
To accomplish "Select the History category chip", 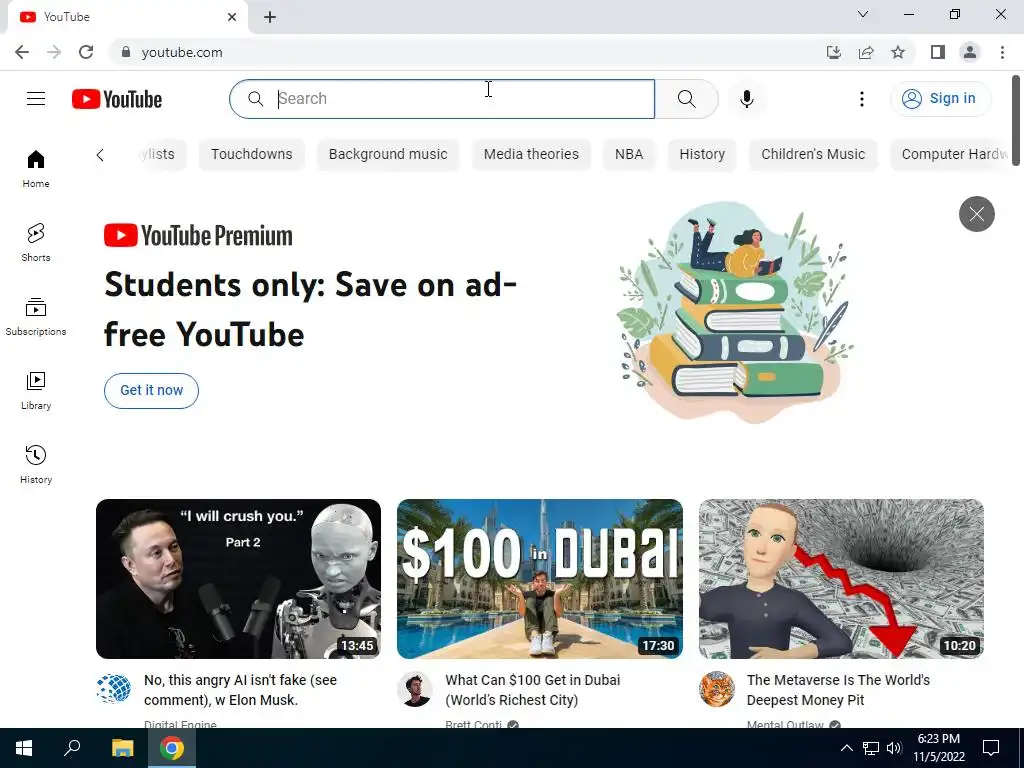I will 702,155.
